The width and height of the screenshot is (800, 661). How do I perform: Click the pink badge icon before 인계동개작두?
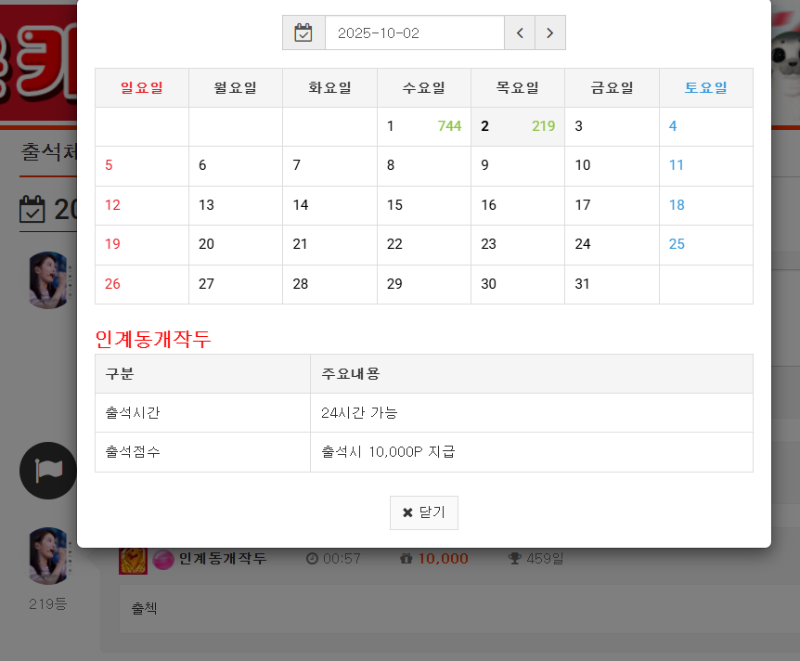(163, 559)
